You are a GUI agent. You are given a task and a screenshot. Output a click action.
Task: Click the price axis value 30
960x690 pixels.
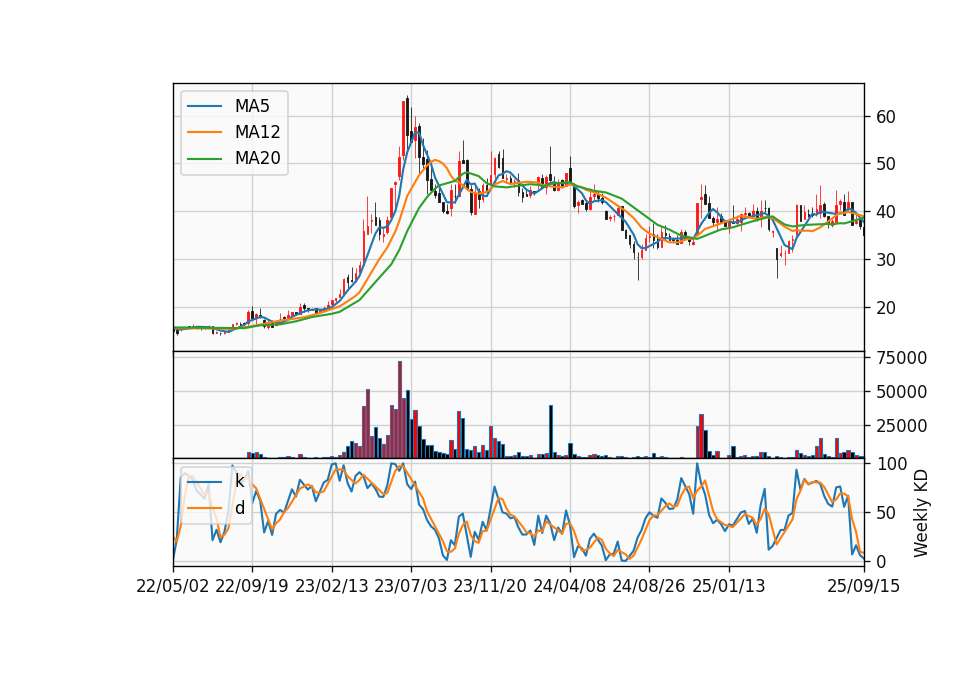pyautogui.click(x=886, y=260)
